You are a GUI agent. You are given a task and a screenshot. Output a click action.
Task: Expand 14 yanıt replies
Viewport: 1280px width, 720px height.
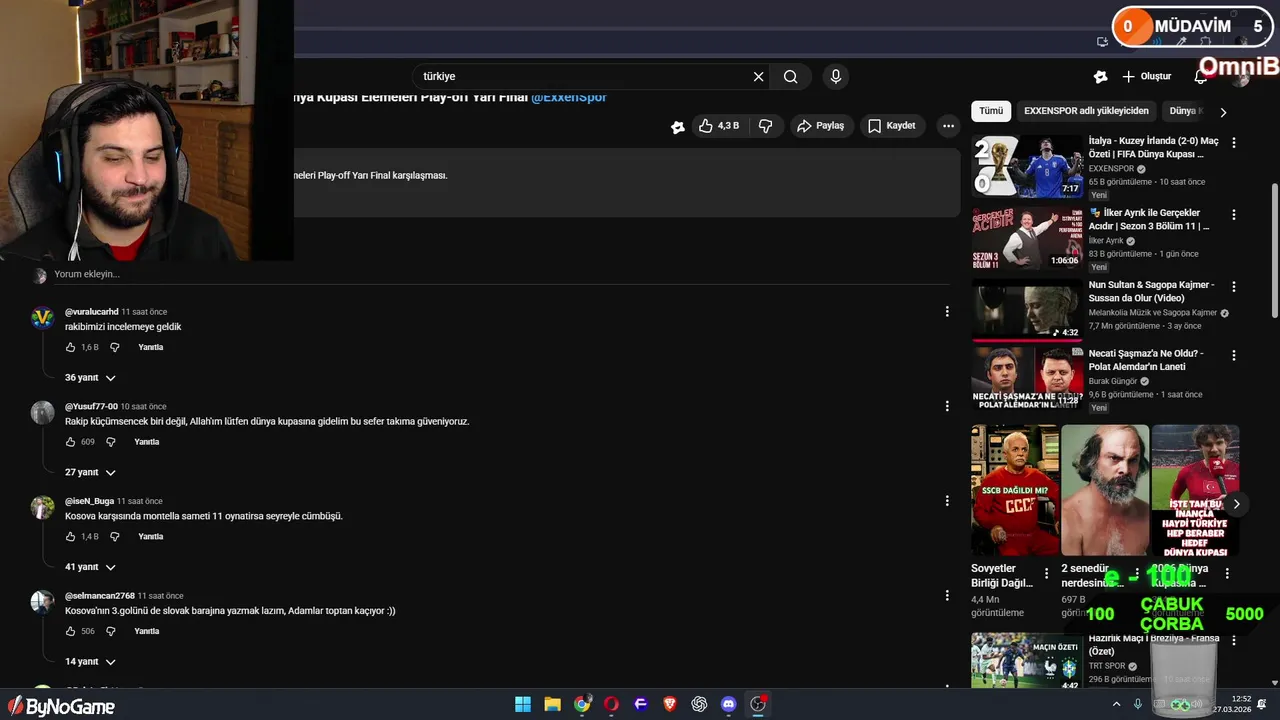[x=90, y=662]
